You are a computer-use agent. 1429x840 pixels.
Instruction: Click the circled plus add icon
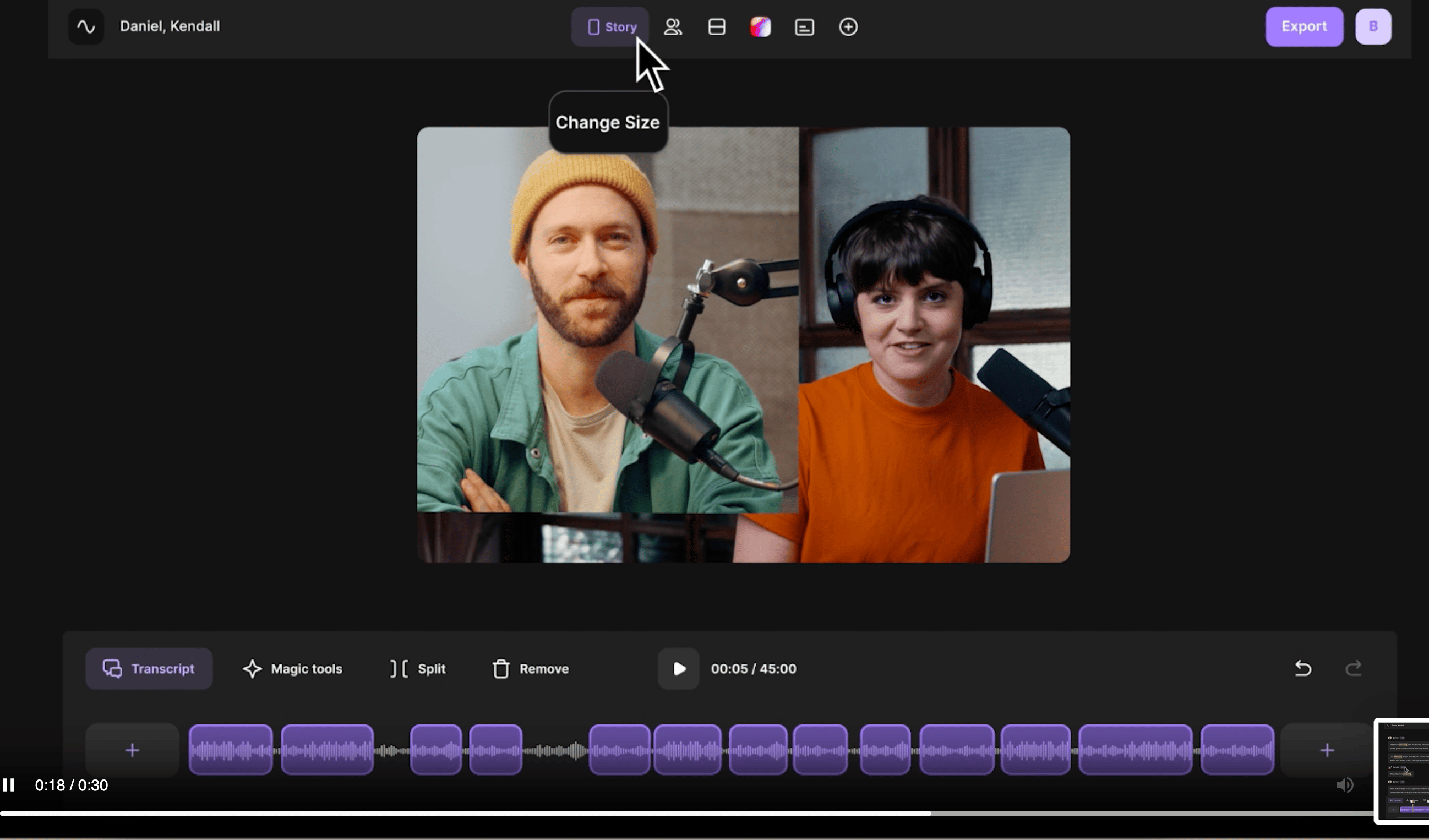pyautogui.click(x=848, y=26)
